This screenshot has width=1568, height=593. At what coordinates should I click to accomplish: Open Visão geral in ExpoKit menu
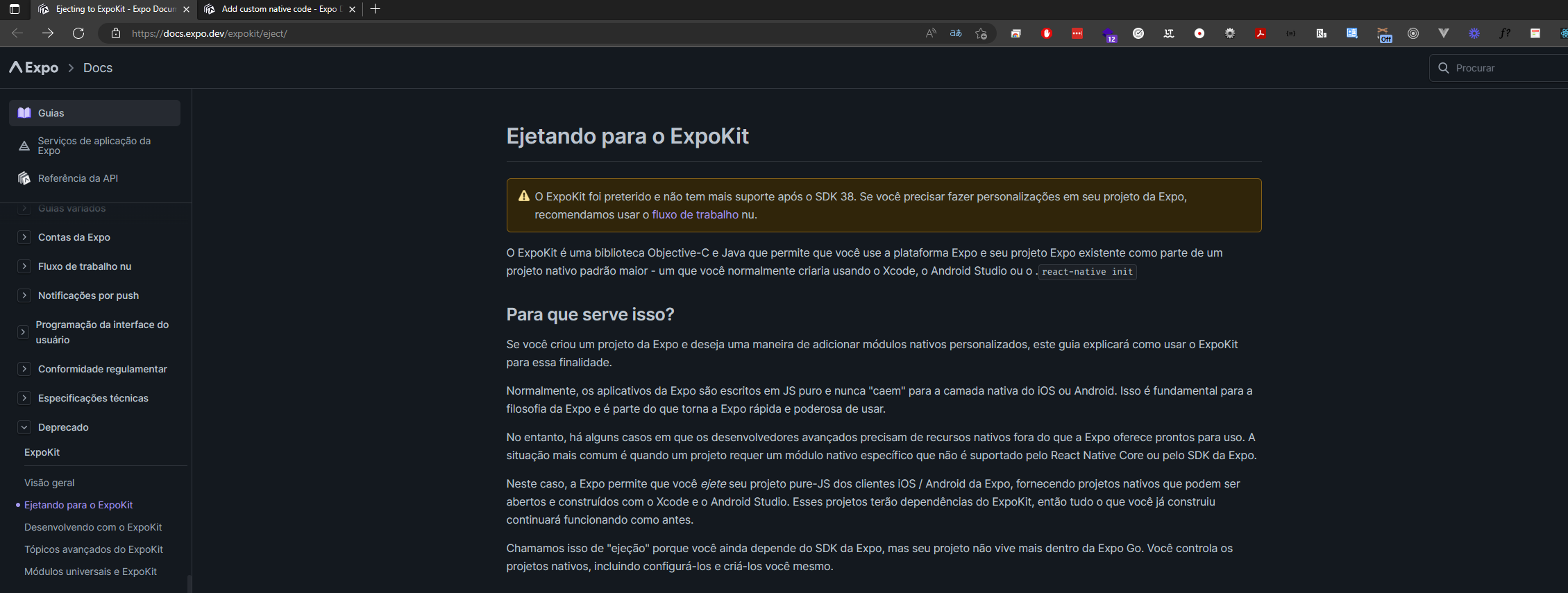[x=49, y=483]
